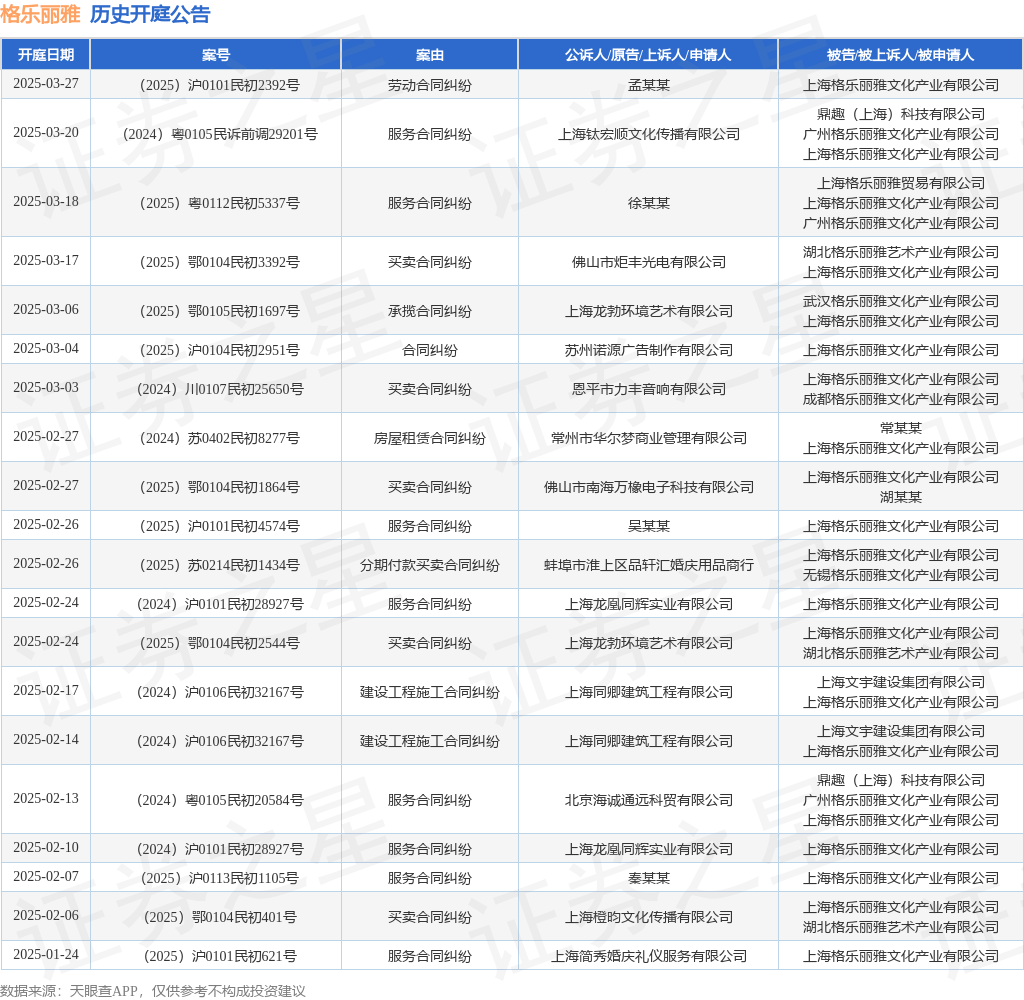Click defendant 无锡格乐丽雅文化产业有限公司
This screenshot has width=1024, height=1000.
tap(901, 575)
